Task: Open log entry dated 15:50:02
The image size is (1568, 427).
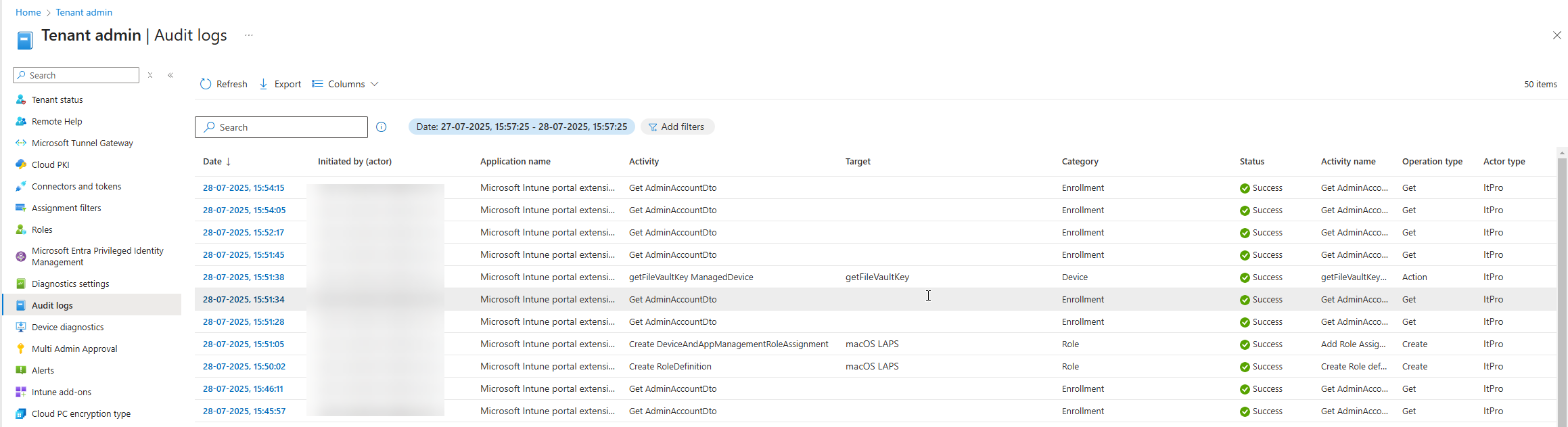Action: (244, 366)
